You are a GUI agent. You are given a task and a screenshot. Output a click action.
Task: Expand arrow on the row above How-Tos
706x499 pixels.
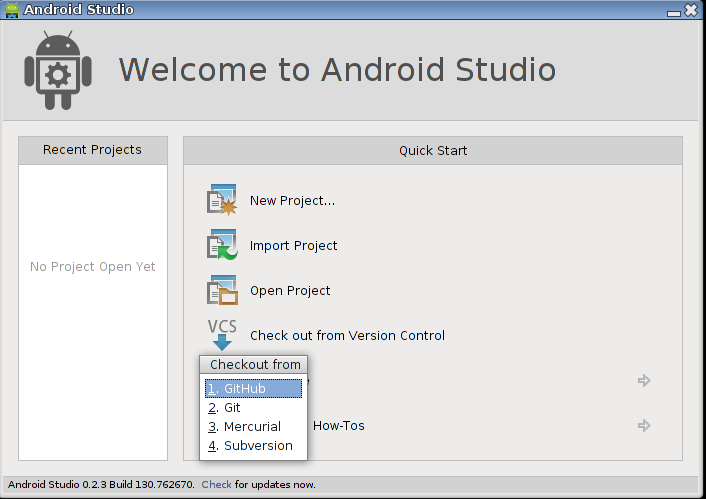pyautogui.click(x=644, y=380)
